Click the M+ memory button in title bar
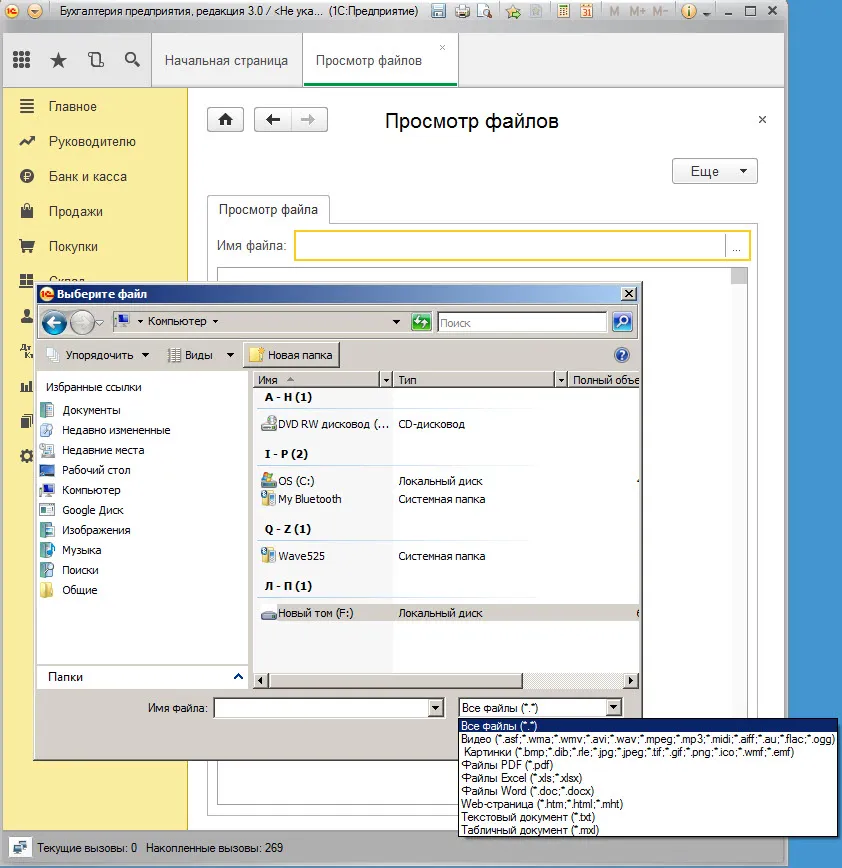Image resolution: width=842 pixels, height=868 pixels. [637, 11]
